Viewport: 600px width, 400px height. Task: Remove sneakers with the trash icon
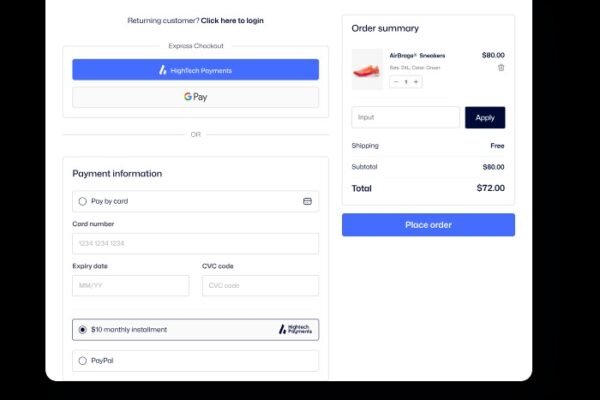[501, 68]
